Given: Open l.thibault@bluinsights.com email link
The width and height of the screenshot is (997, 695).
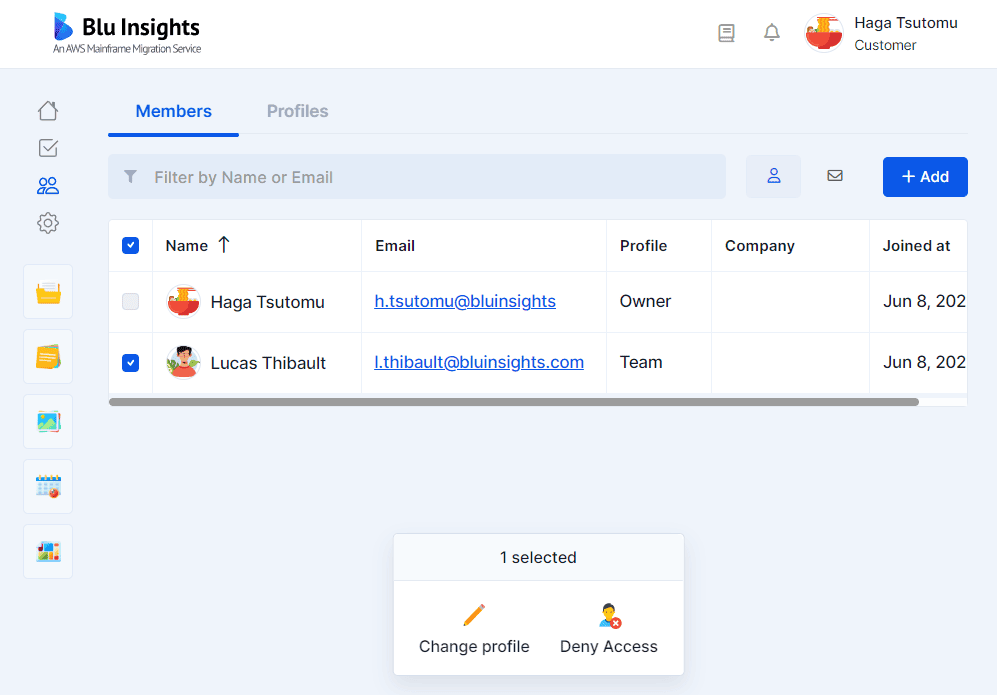Looking at the screenshot, I should coord(479,362).
